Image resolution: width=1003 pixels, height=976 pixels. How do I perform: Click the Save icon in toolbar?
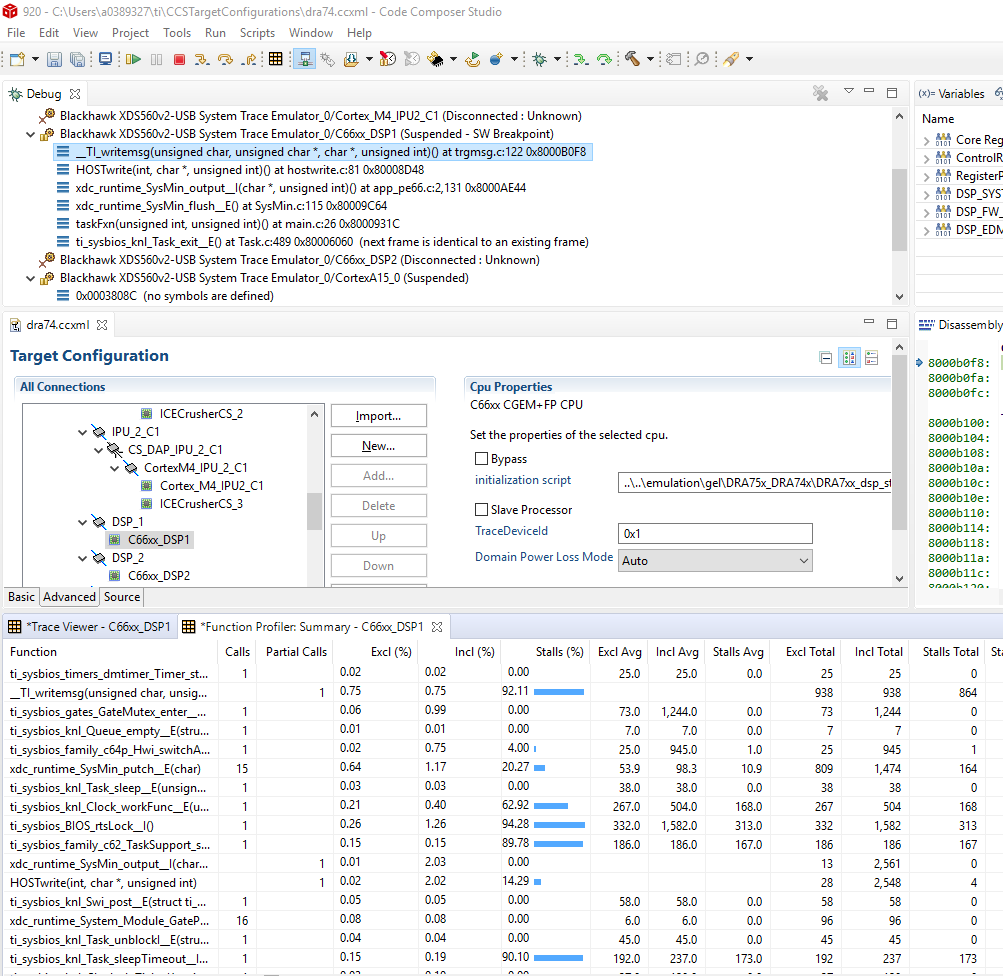[54, 60]
